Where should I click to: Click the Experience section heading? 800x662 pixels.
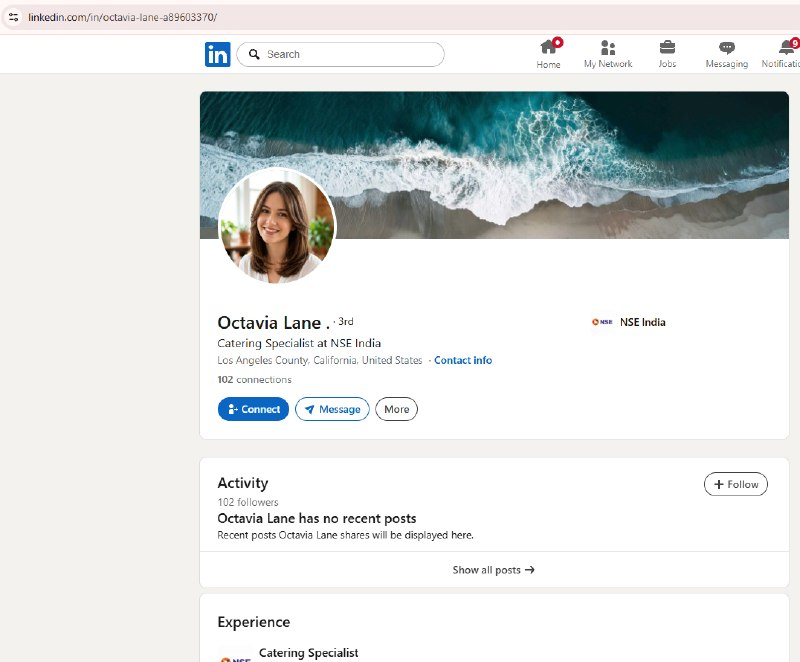tap(254, 622)
